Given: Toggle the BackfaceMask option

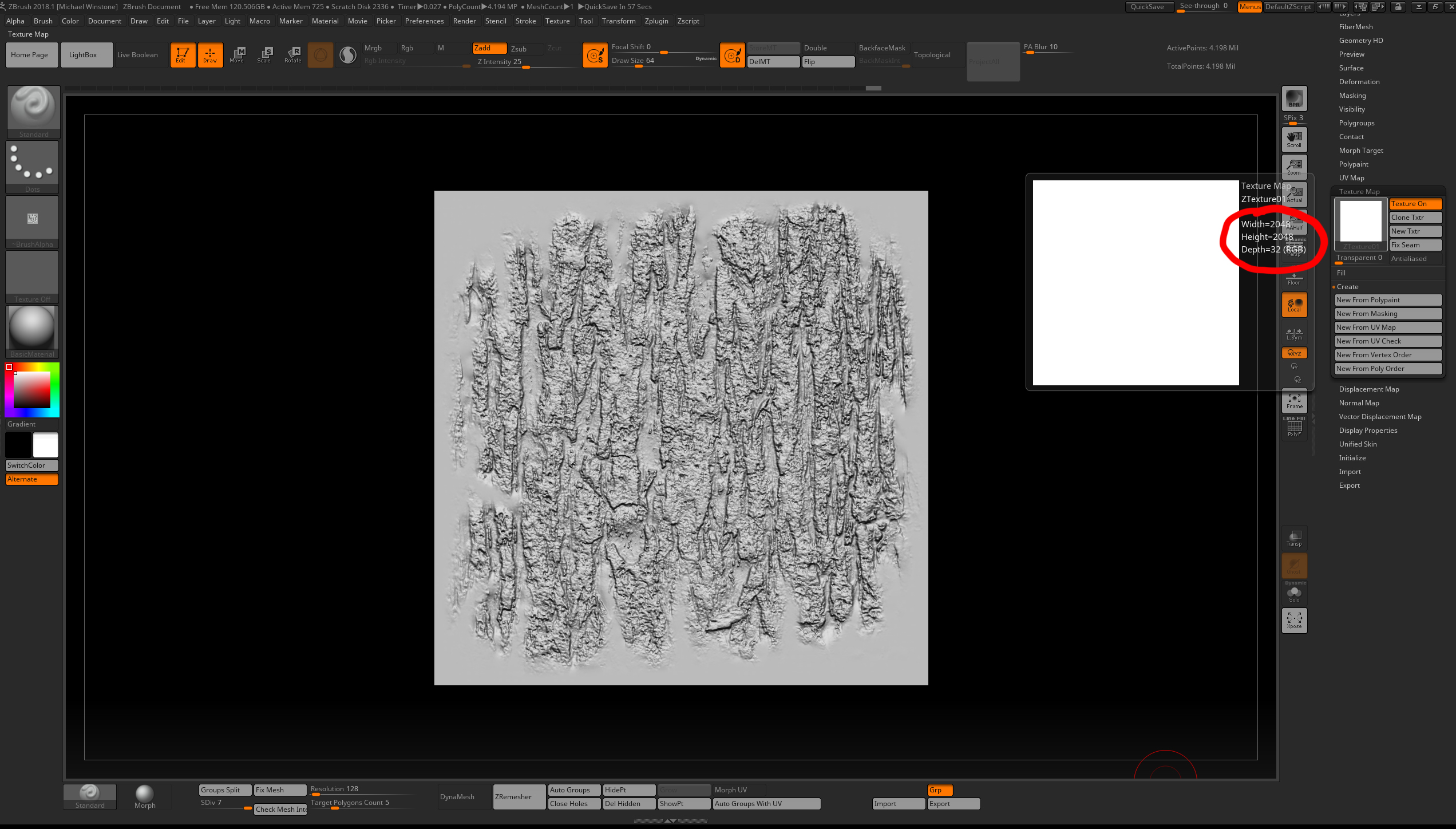Looking at the screenshot, I should pos(882,48).
